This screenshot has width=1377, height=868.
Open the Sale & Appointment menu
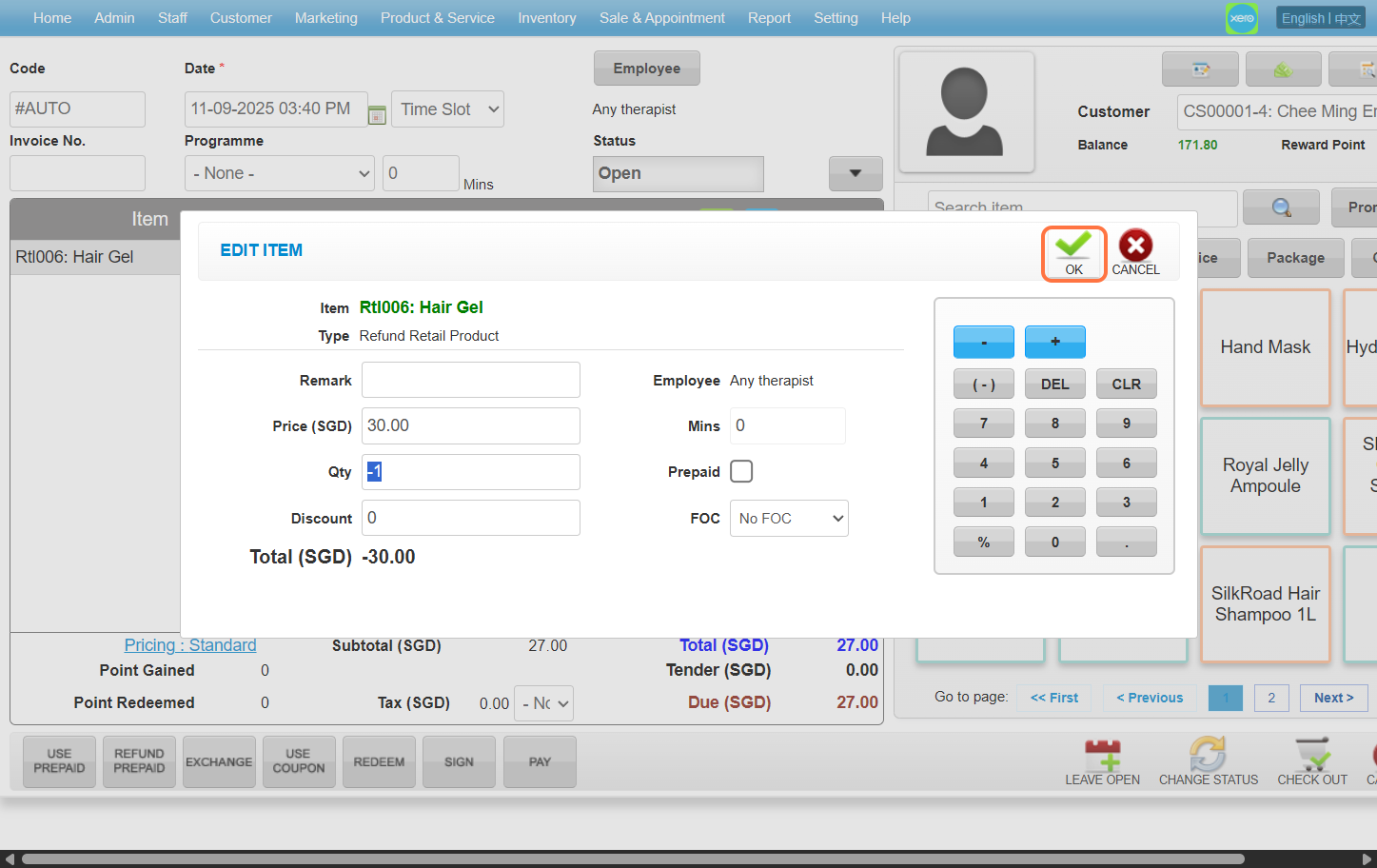[661, 18]
